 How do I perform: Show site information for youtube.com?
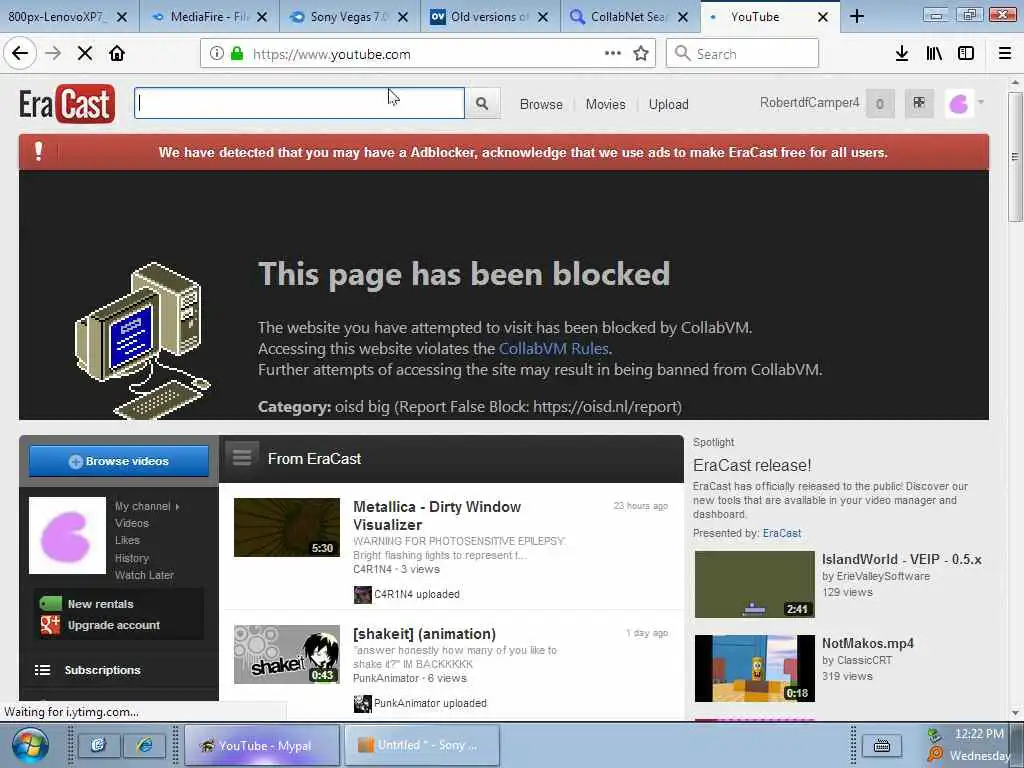(x=217, y=54)
